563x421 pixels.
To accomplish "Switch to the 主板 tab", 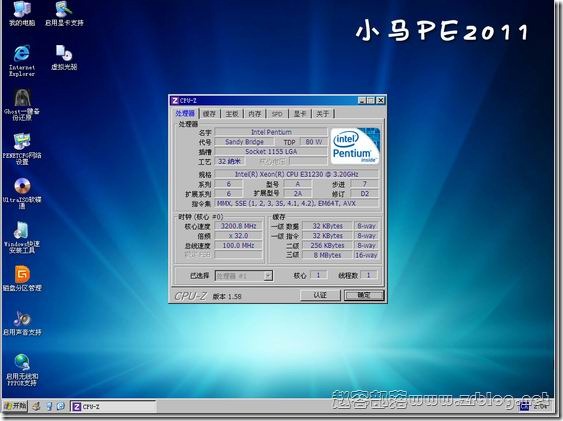I will pos(232,114).
